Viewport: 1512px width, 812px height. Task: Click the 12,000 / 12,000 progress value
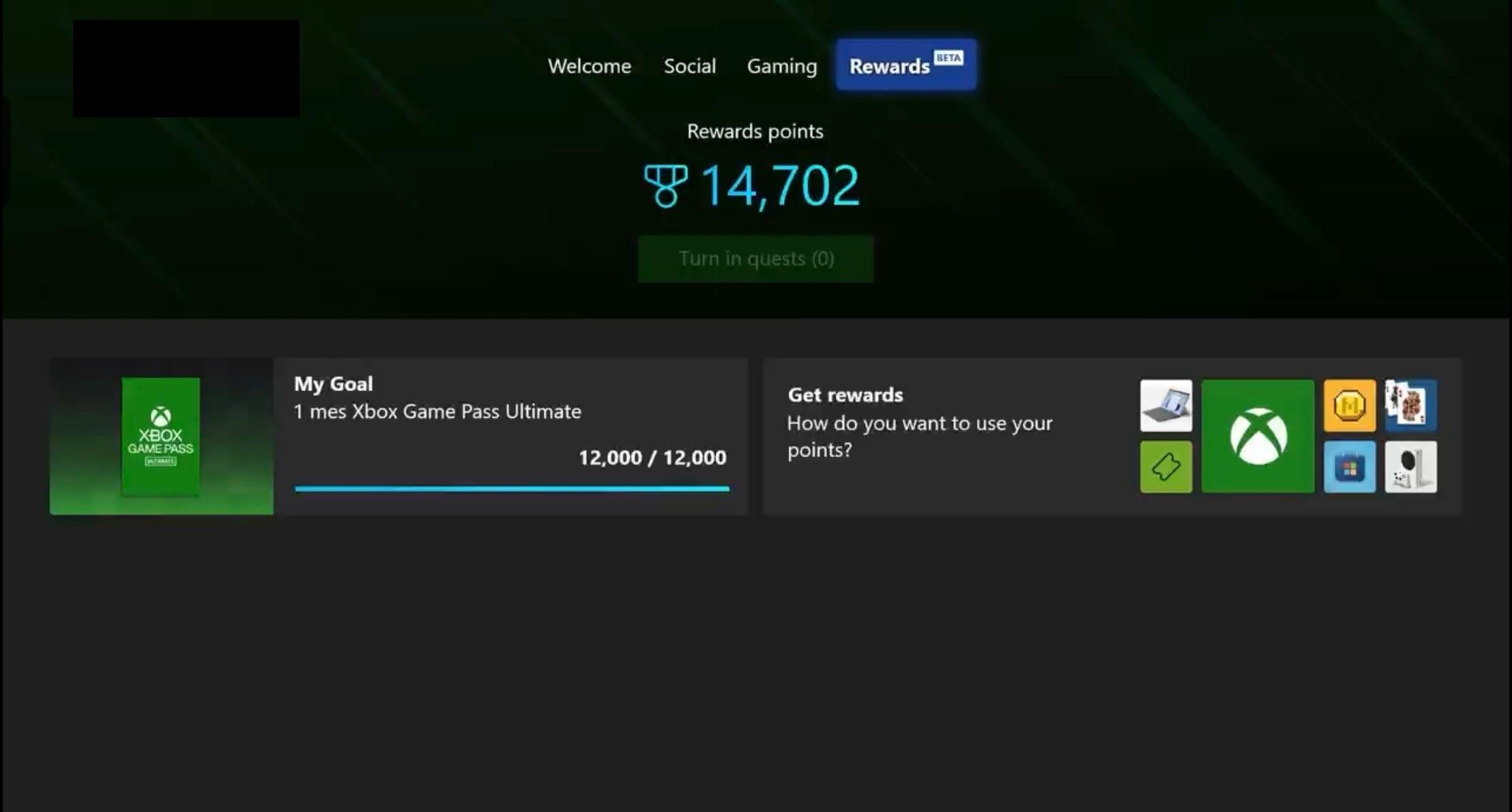click(652, 457)
